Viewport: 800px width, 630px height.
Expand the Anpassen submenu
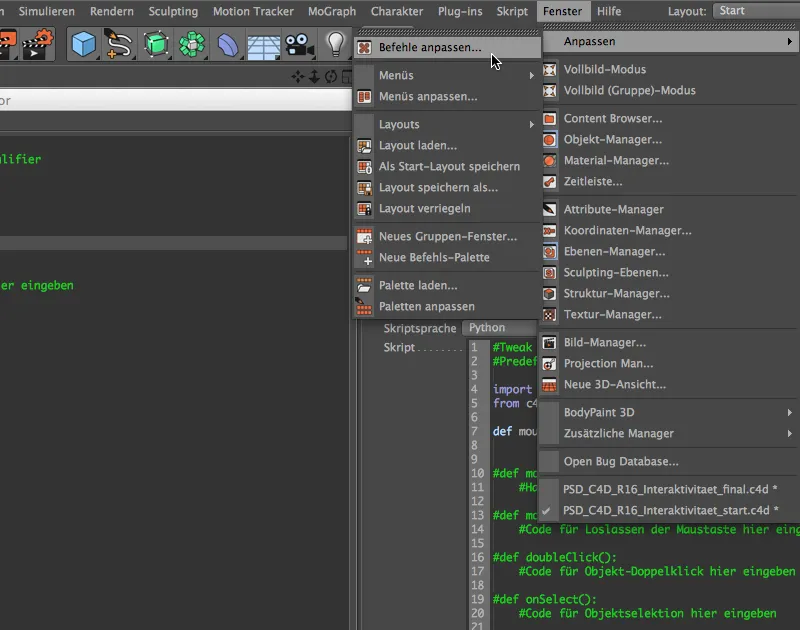670,42
